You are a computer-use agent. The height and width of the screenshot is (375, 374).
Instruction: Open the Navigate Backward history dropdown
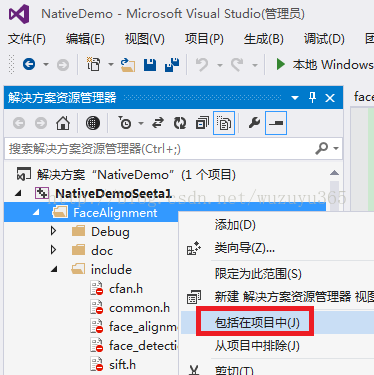[x=46, y=65]
